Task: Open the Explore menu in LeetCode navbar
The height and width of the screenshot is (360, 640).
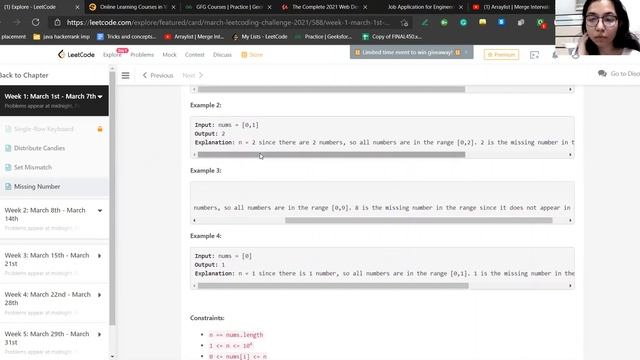Action: tap(112, 55)
